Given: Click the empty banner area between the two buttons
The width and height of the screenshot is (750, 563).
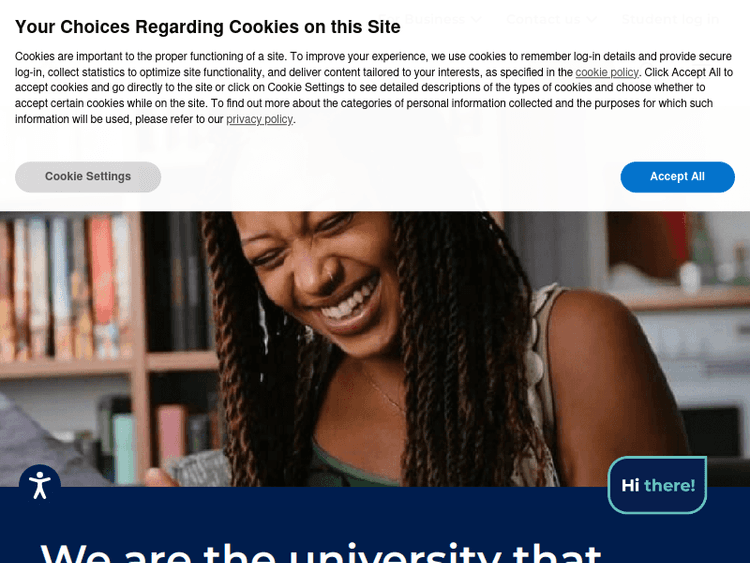Looking at the screenshot, I should 390,177.
